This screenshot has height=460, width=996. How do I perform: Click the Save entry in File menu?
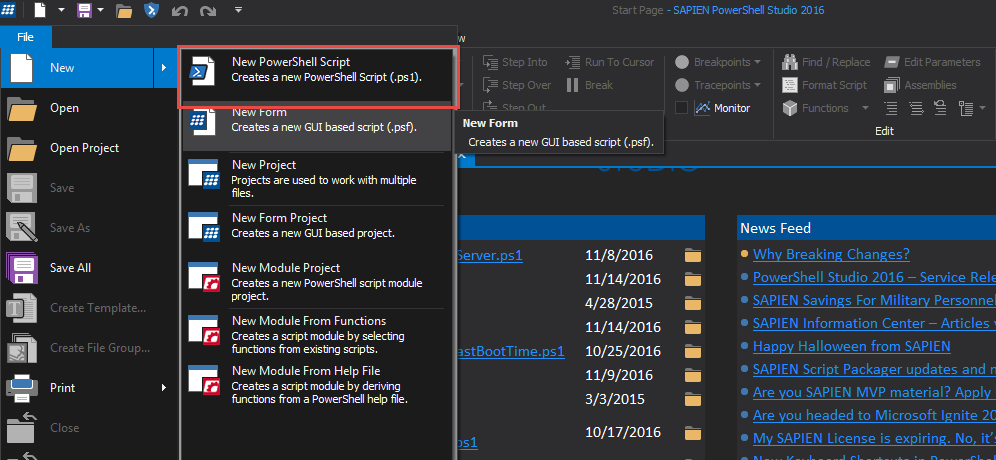point(88,188)
